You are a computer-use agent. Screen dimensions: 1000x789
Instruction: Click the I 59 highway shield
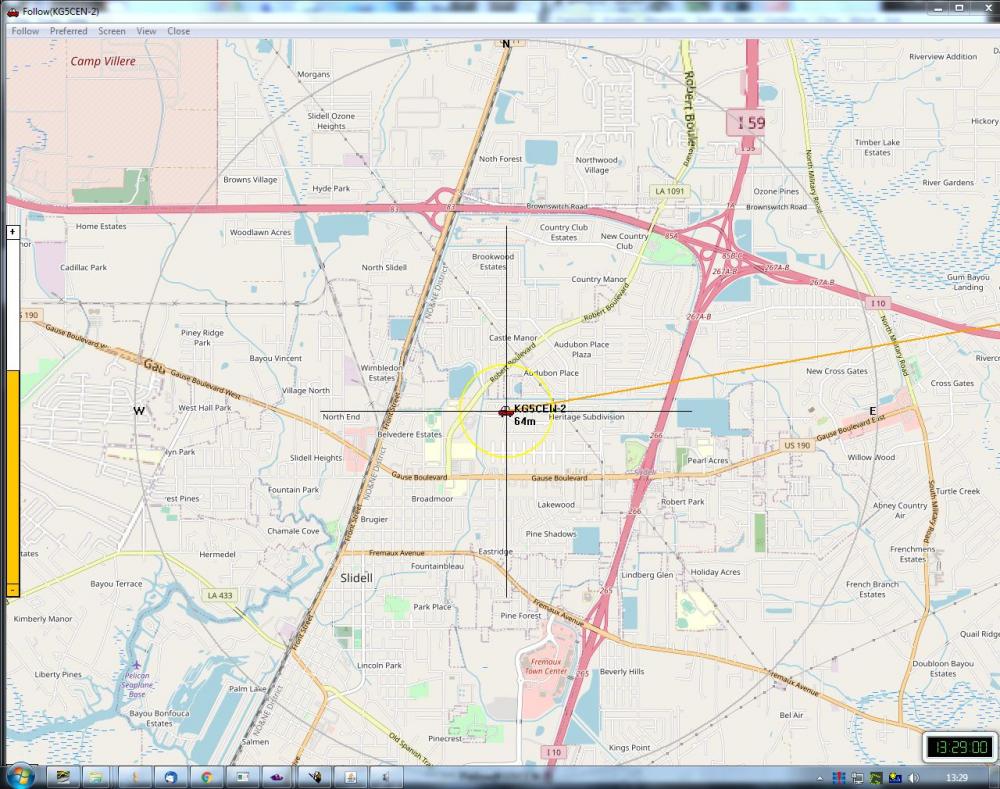pos(750,124)
